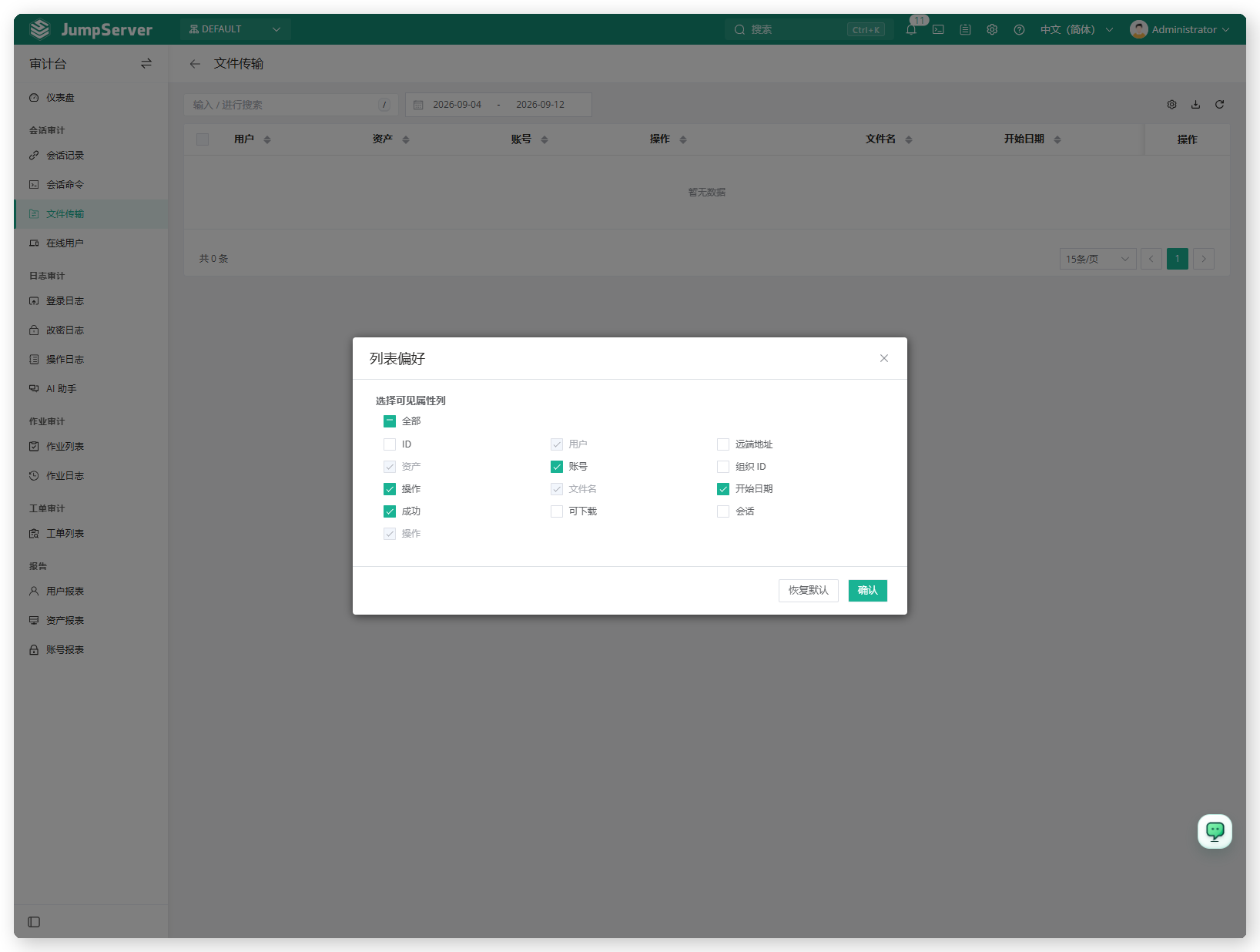Check the 组织 ID checkbox
Screen dimensions: 1260x952
click(723, 467)
